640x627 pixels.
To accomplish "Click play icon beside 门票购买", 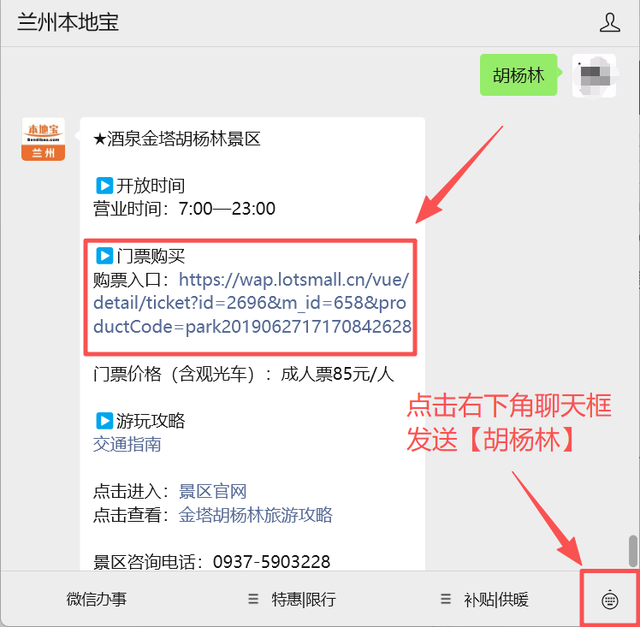I will [x=104, y=256].
